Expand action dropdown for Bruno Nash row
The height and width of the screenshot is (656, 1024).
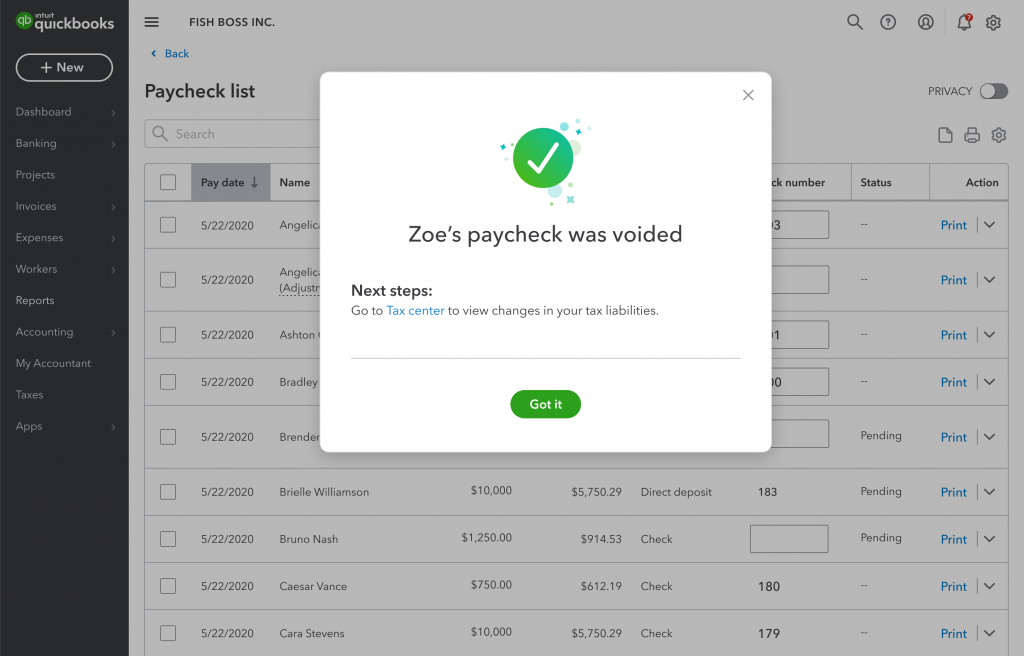pyautogui.click(x=989, y=539)
